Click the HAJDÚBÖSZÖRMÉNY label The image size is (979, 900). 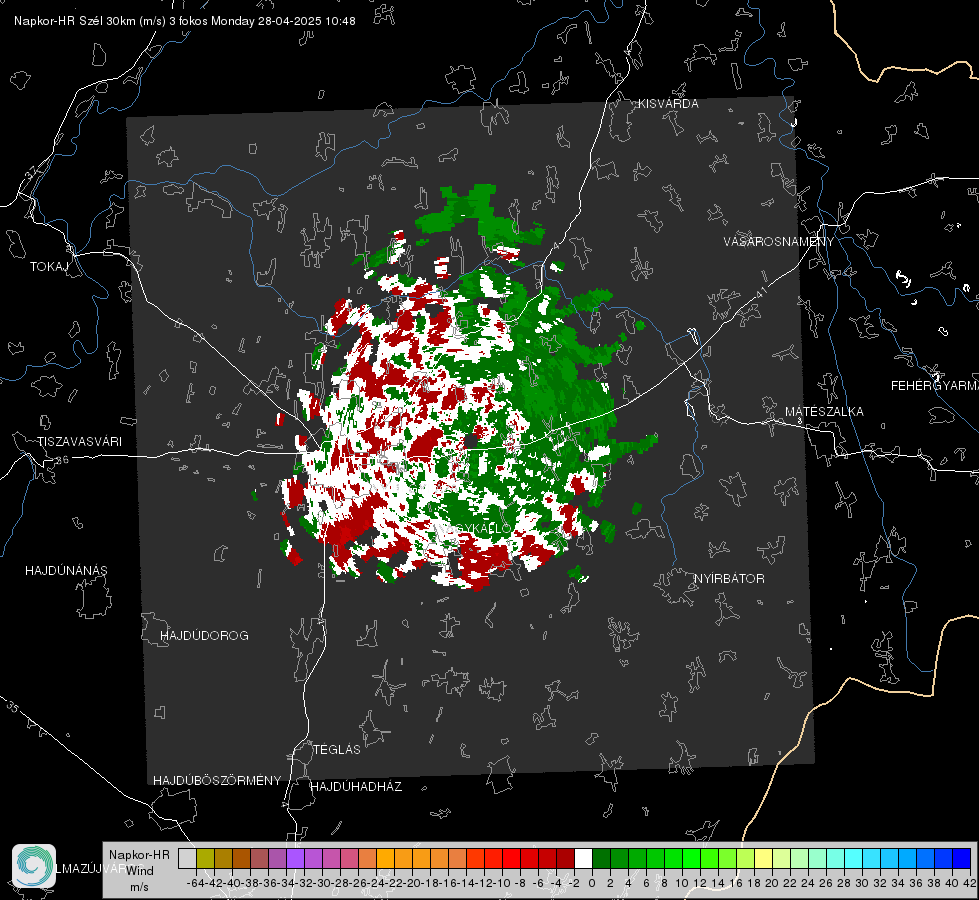click(217, 780)
